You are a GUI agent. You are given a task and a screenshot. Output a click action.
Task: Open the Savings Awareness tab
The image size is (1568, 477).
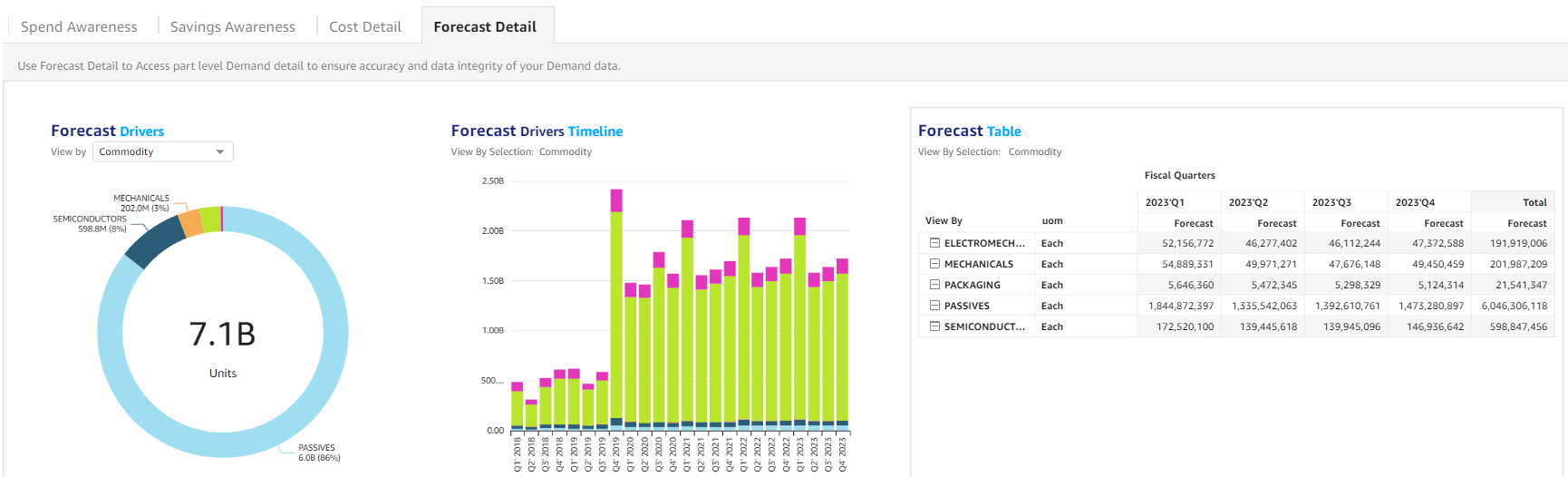point(233,26)
